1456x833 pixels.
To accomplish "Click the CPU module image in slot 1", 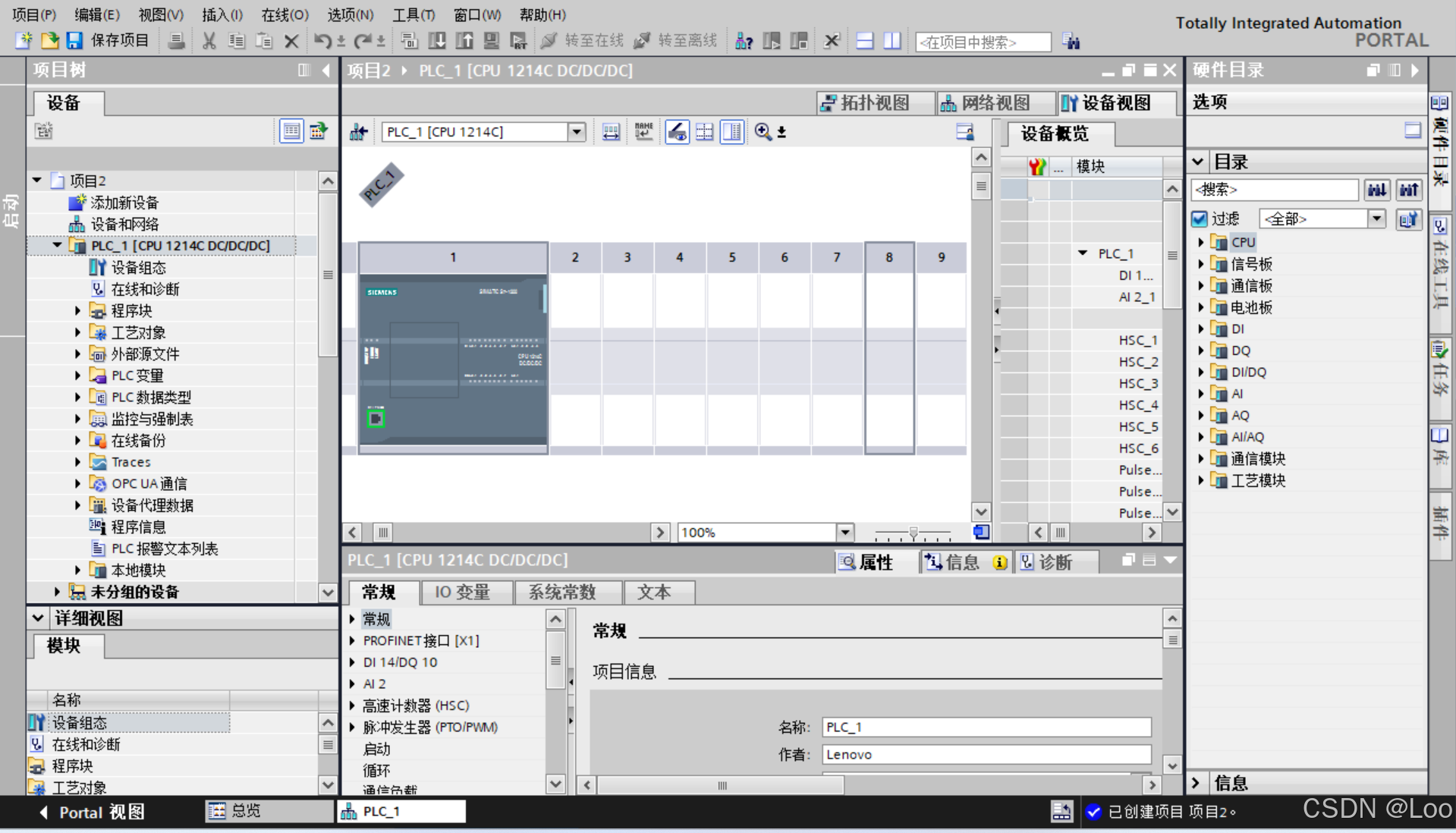I will pyautogui.click(x=453, y=359).
